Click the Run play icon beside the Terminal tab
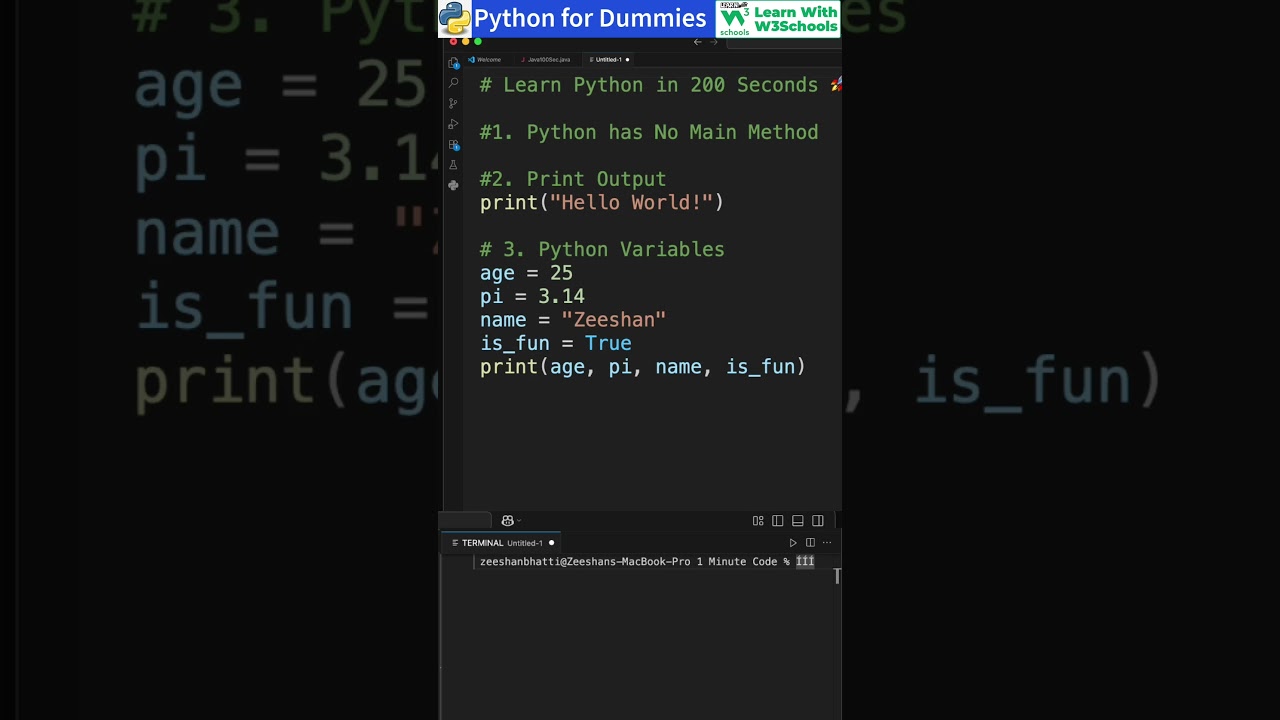Viewport: 1280px width, 720px height. [793, 543]
